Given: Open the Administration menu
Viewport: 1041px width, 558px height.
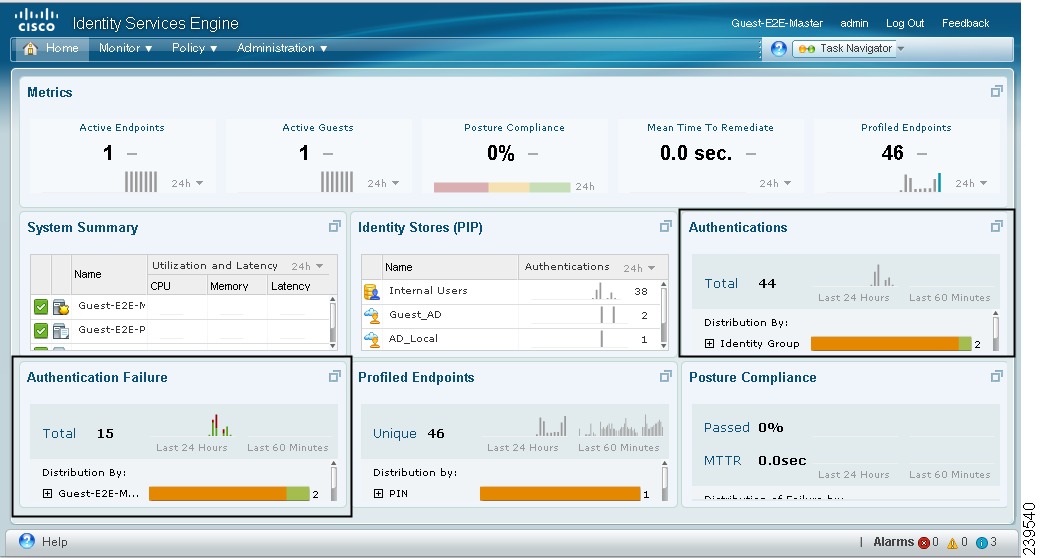Looking at the screenshot, I should click(x=282, y=48).
